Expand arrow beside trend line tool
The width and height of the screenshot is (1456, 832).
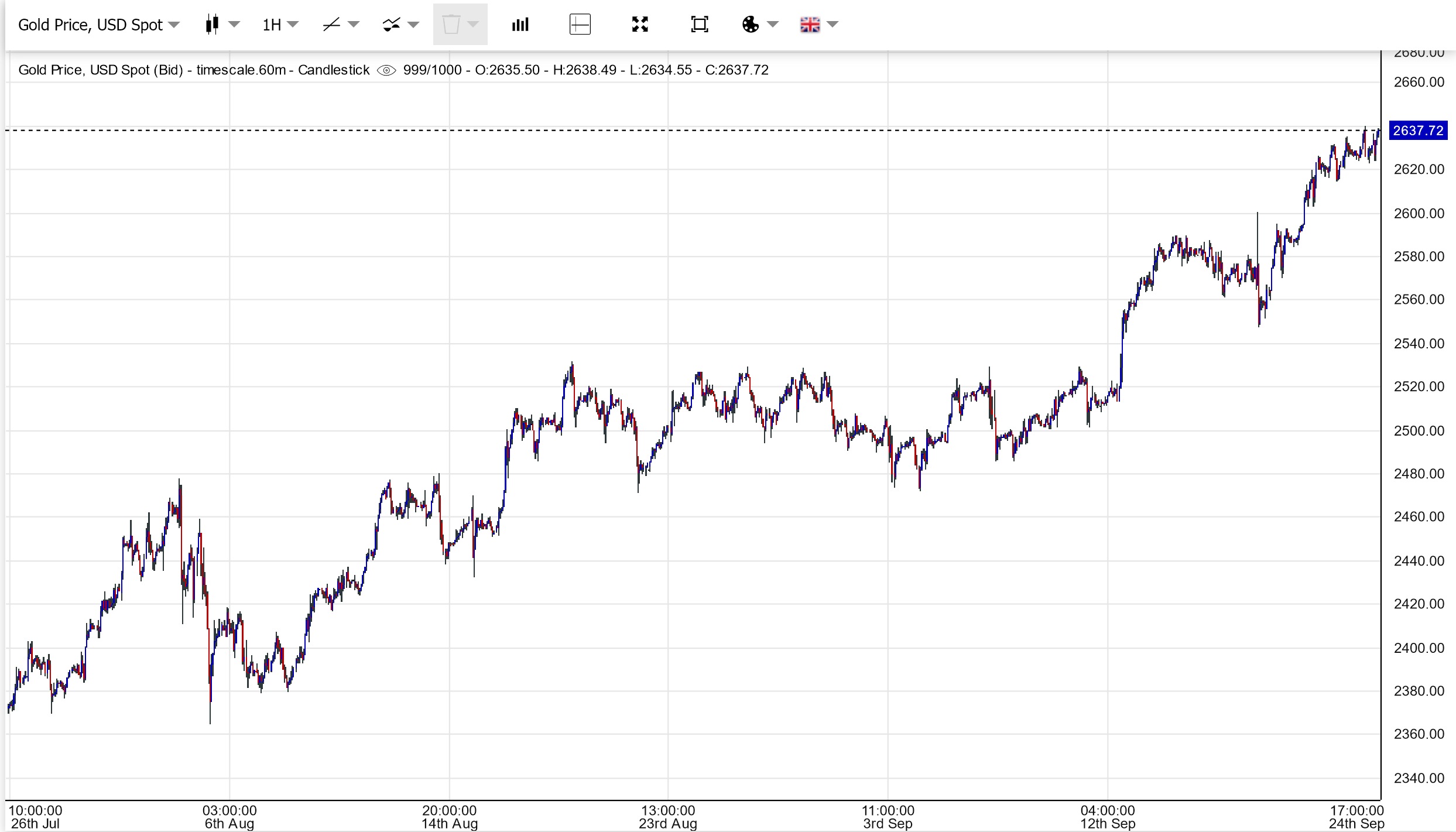354,25
